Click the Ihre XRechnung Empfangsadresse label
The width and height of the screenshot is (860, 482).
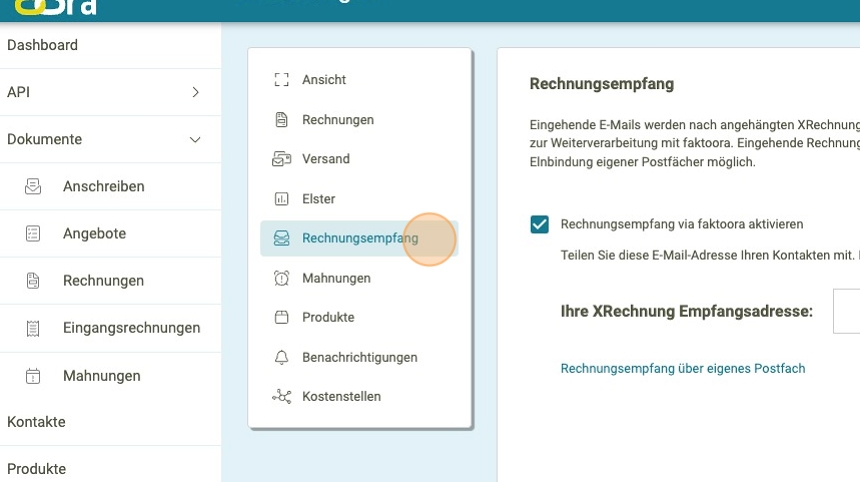click(687, 311)
